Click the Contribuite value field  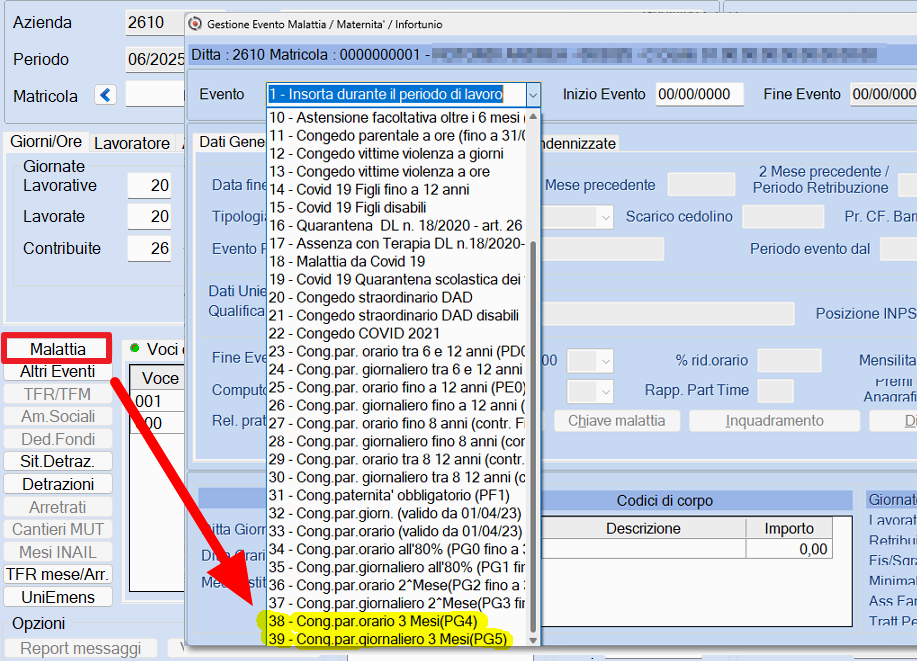click(x=150, y=249)
